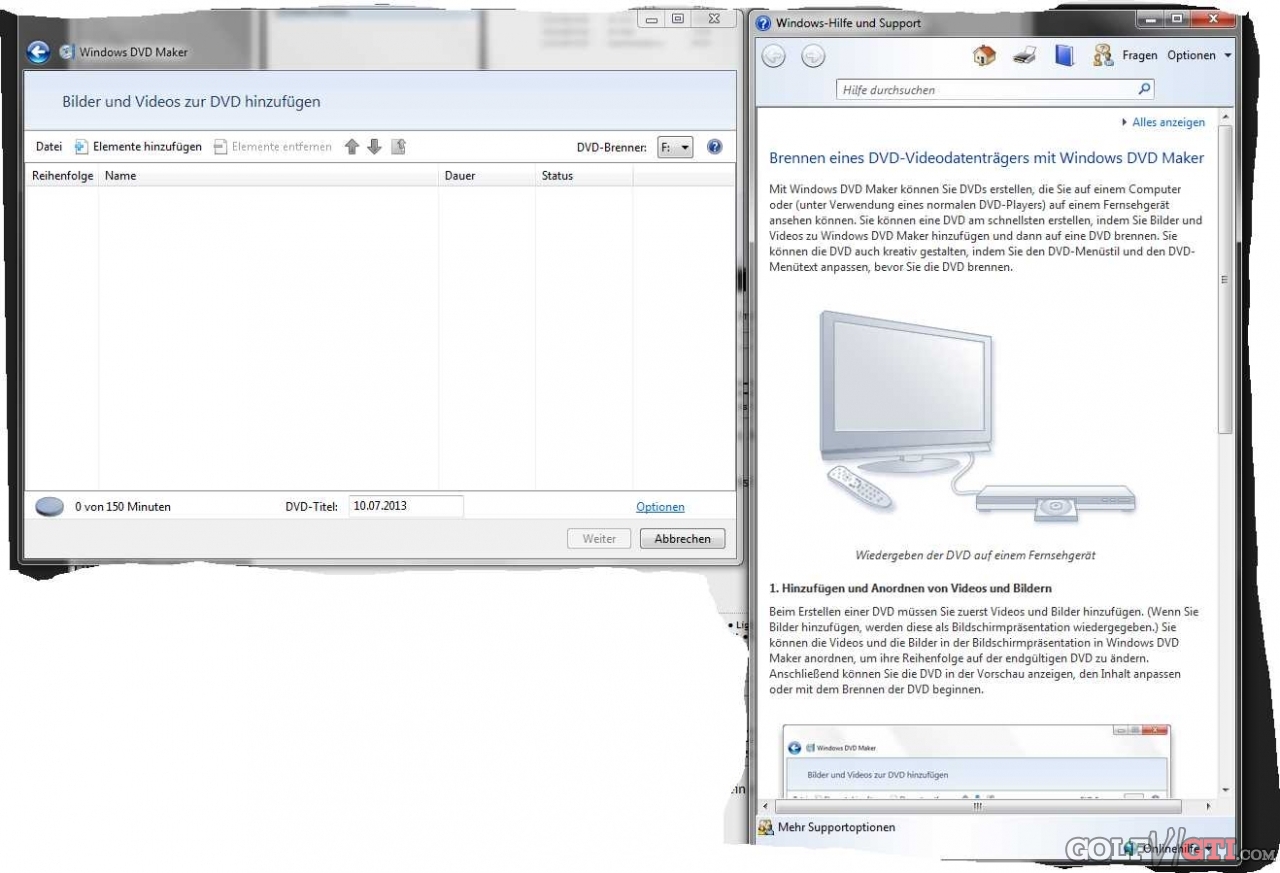Click the Bilder und Videos zur DVD hinzufügen heading

coord(191,102)
